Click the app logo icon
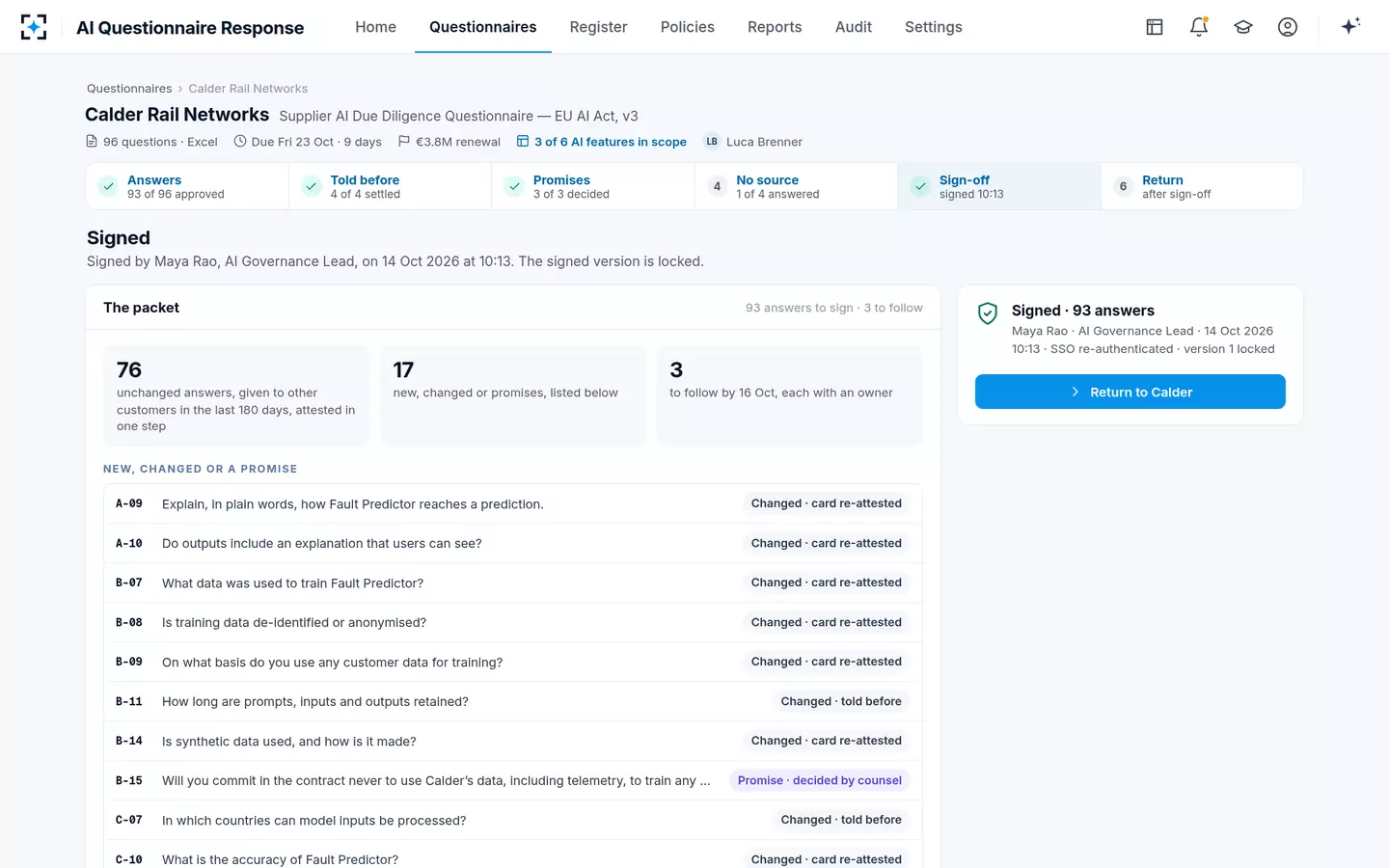Viewport: 1389px width, 868px height. (x=34, y=27)
